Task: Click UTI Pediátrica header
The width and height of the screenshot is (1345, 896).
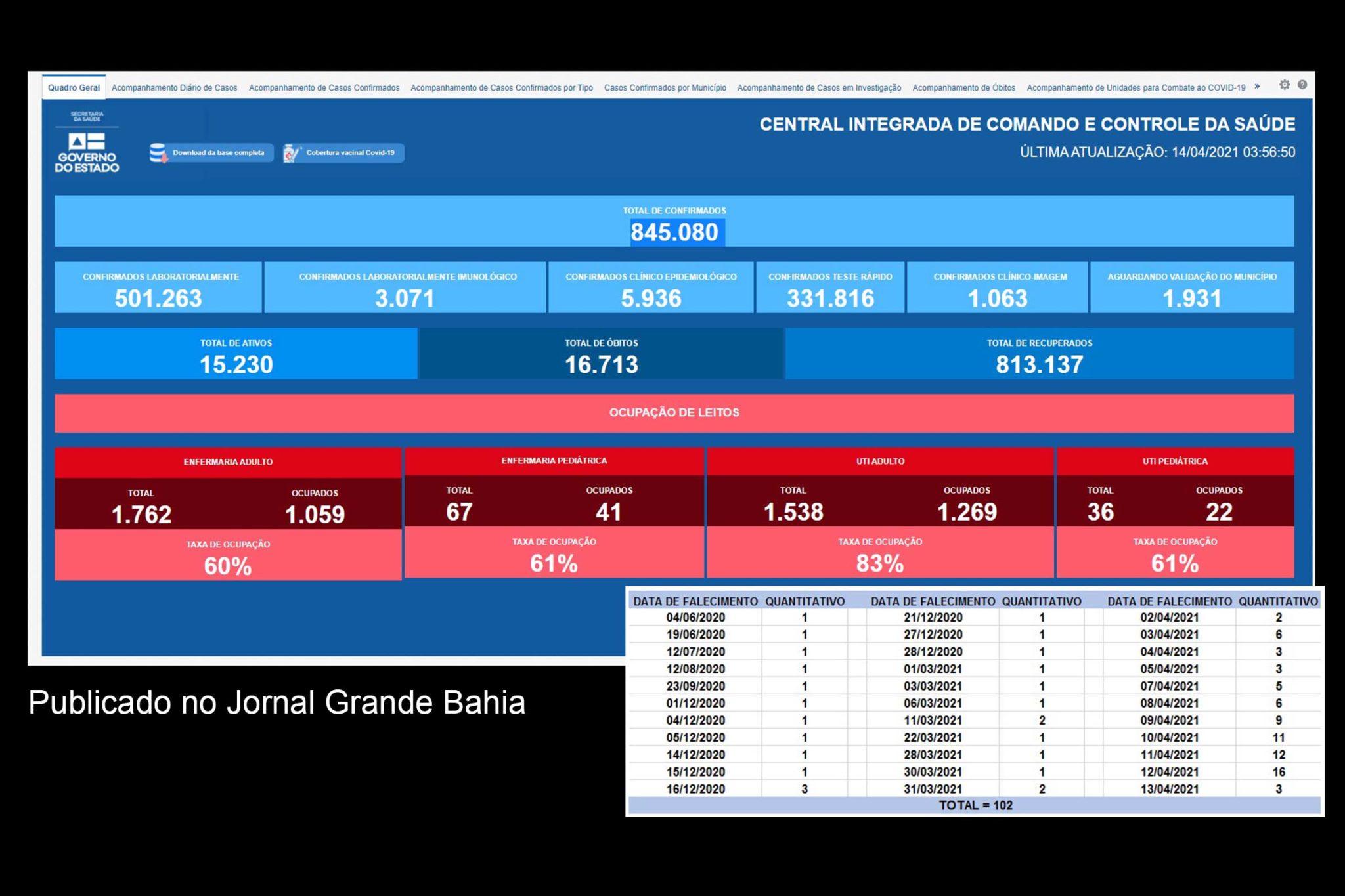Action: (1175, 461)
